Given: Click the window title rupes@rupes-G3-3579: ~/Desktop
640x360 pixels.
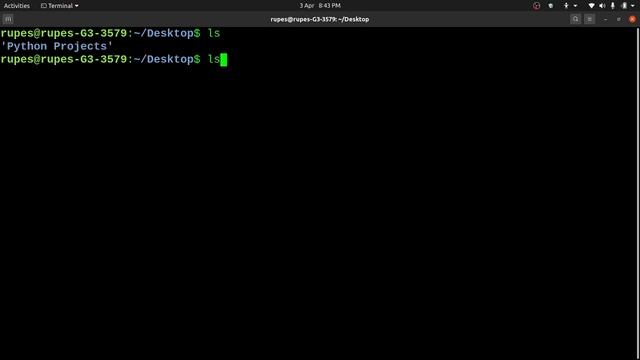Looking at the screenshot, I should (320, 19).
